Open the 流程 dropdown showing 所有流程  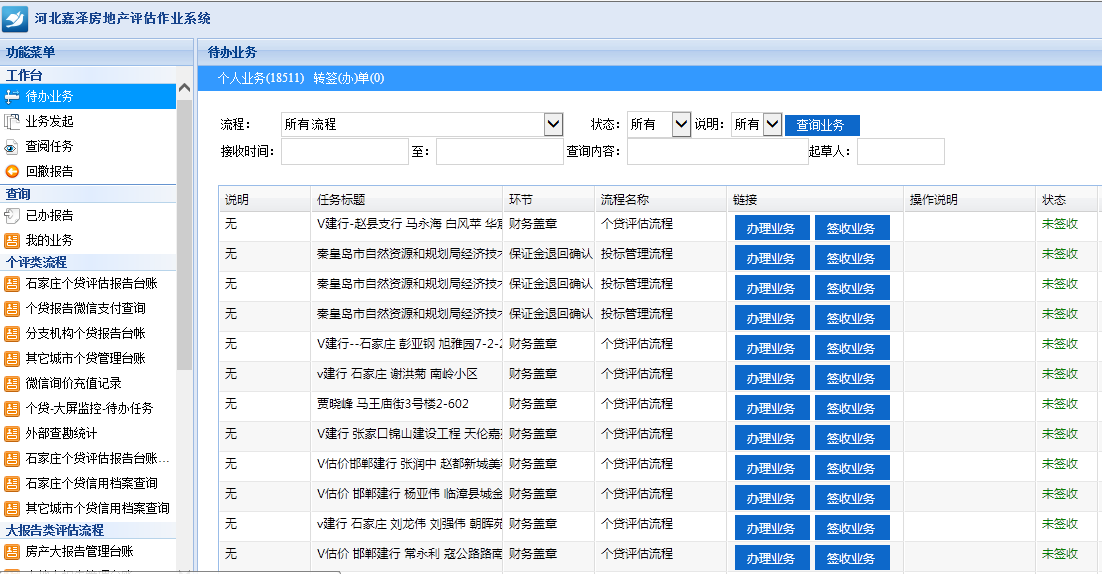click(x=553, y=124)
